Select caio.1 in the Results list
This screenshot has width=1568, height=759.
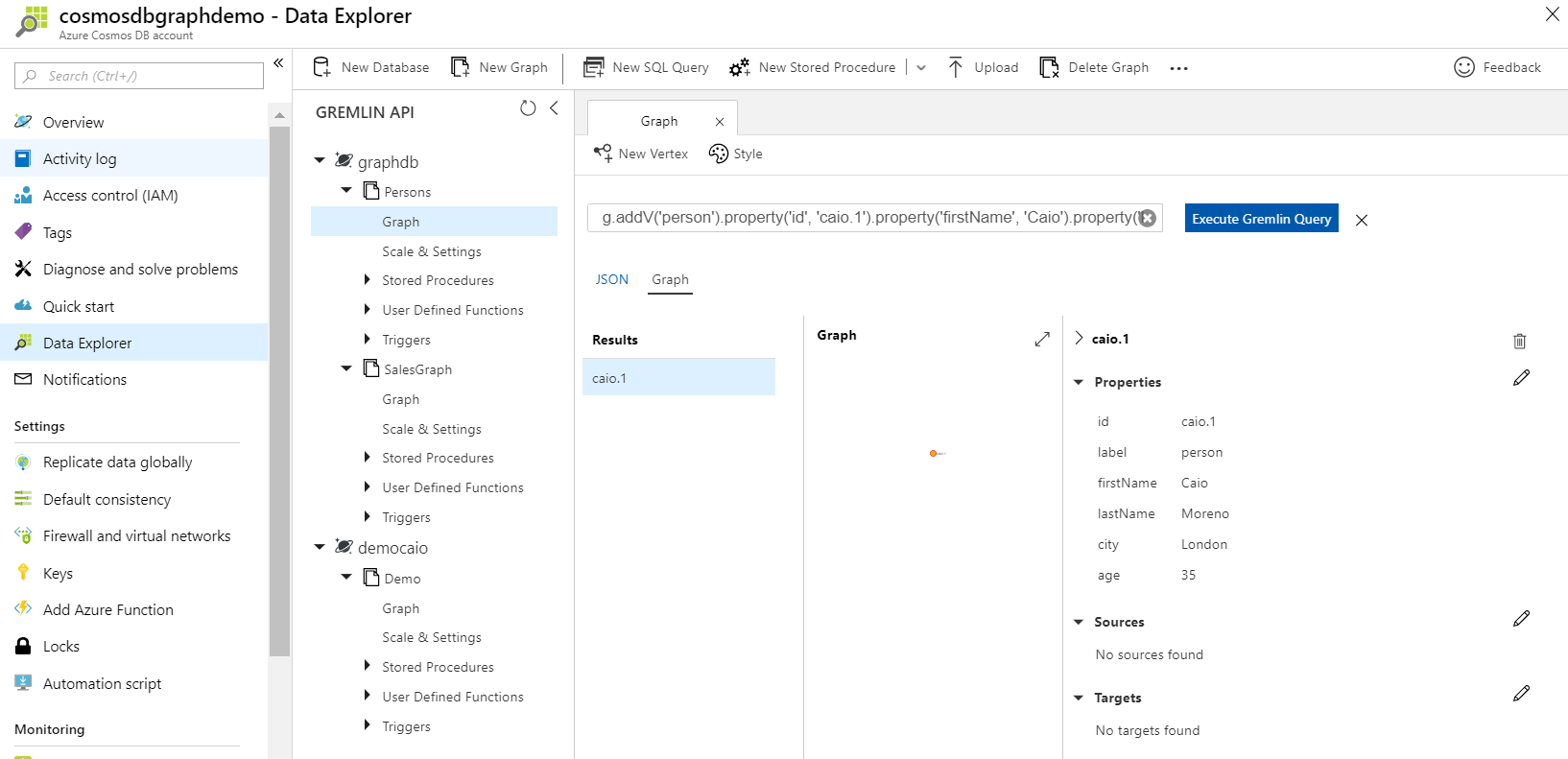678,377
